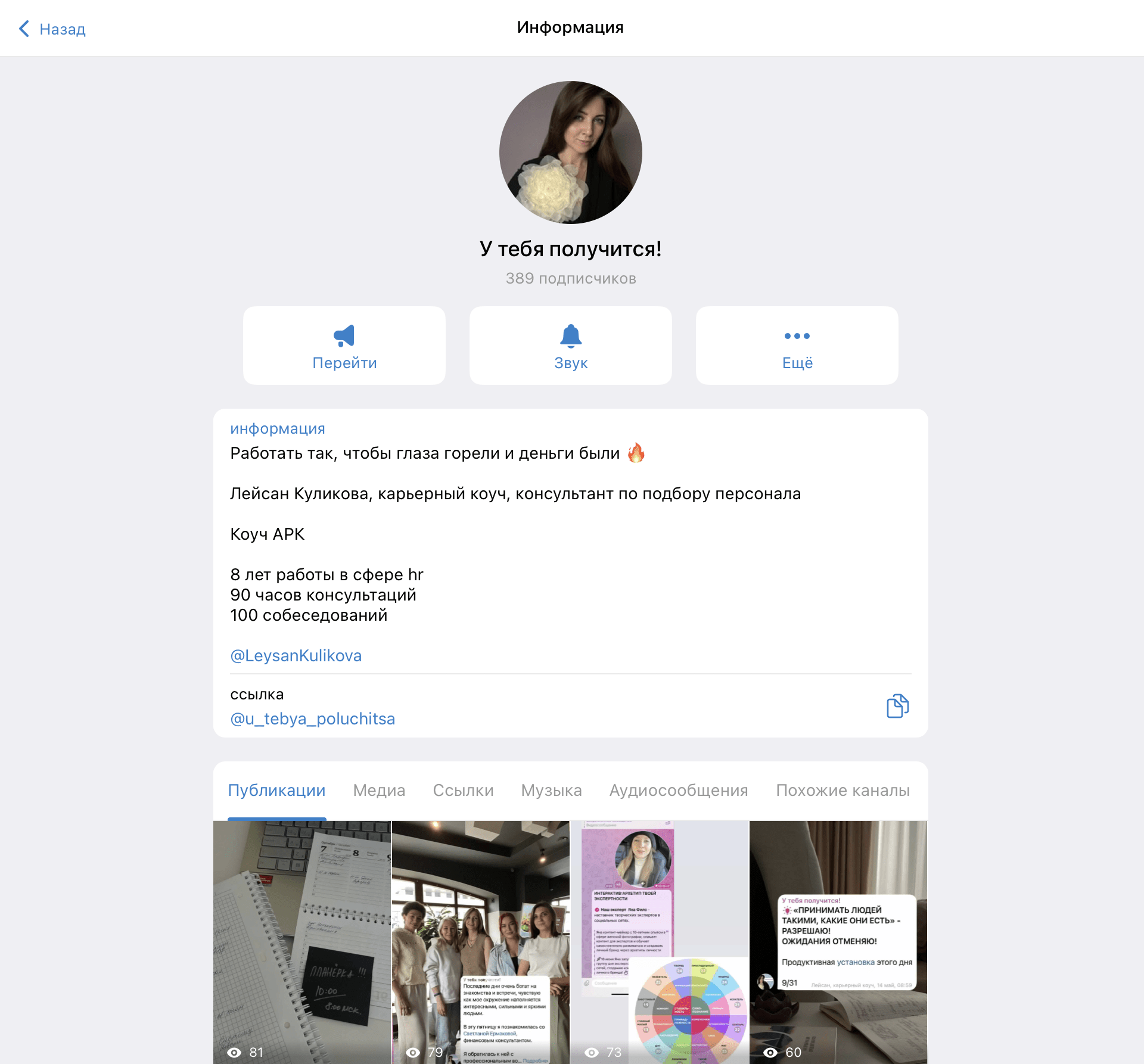Copy channel link with copy icon
Image resolution: width=1144 pixels, height=1064 pixels.
[x=897, y=706]
